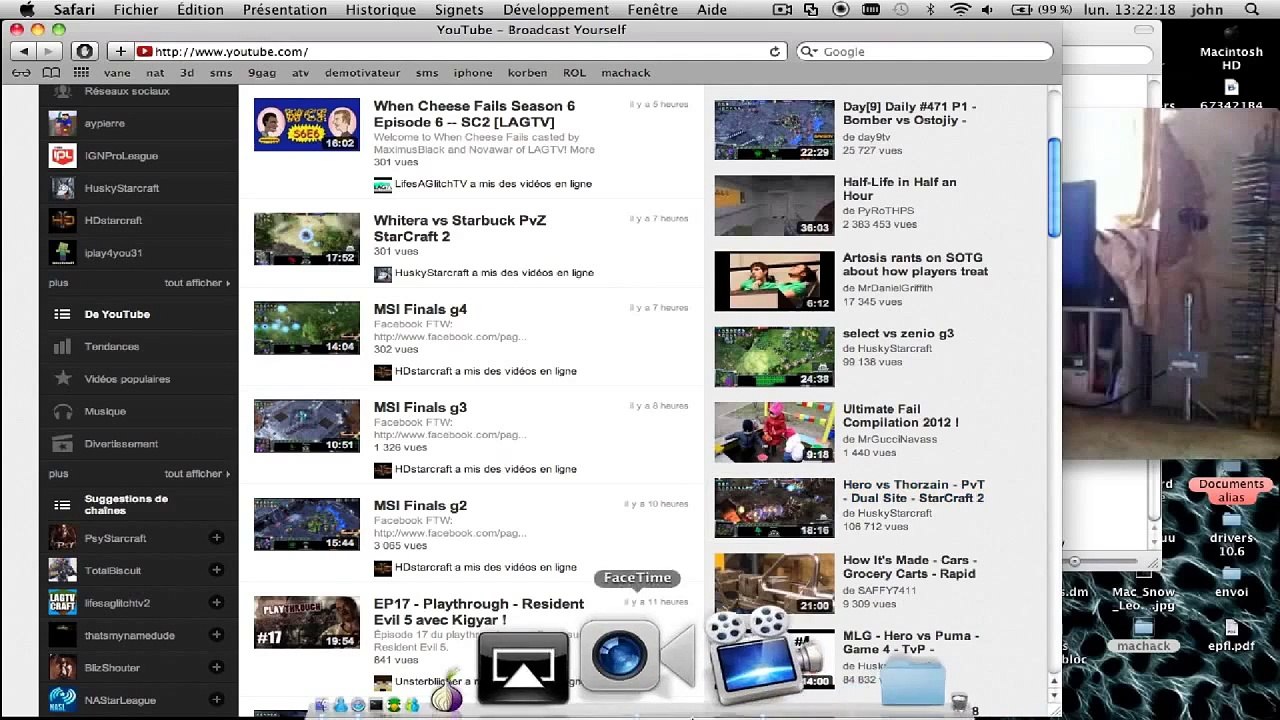Open Tendances in the sidebar
Screen dimensions: 1280x720
[112, 347]
